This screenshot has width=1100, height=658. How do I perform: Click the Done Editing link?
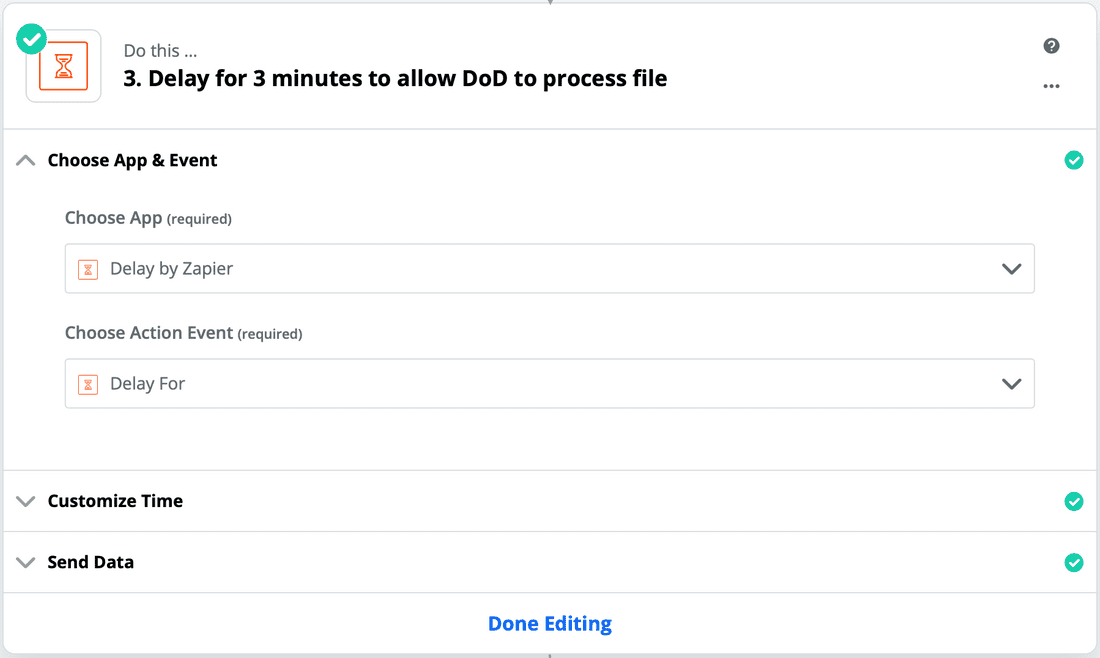click(550, 624)
